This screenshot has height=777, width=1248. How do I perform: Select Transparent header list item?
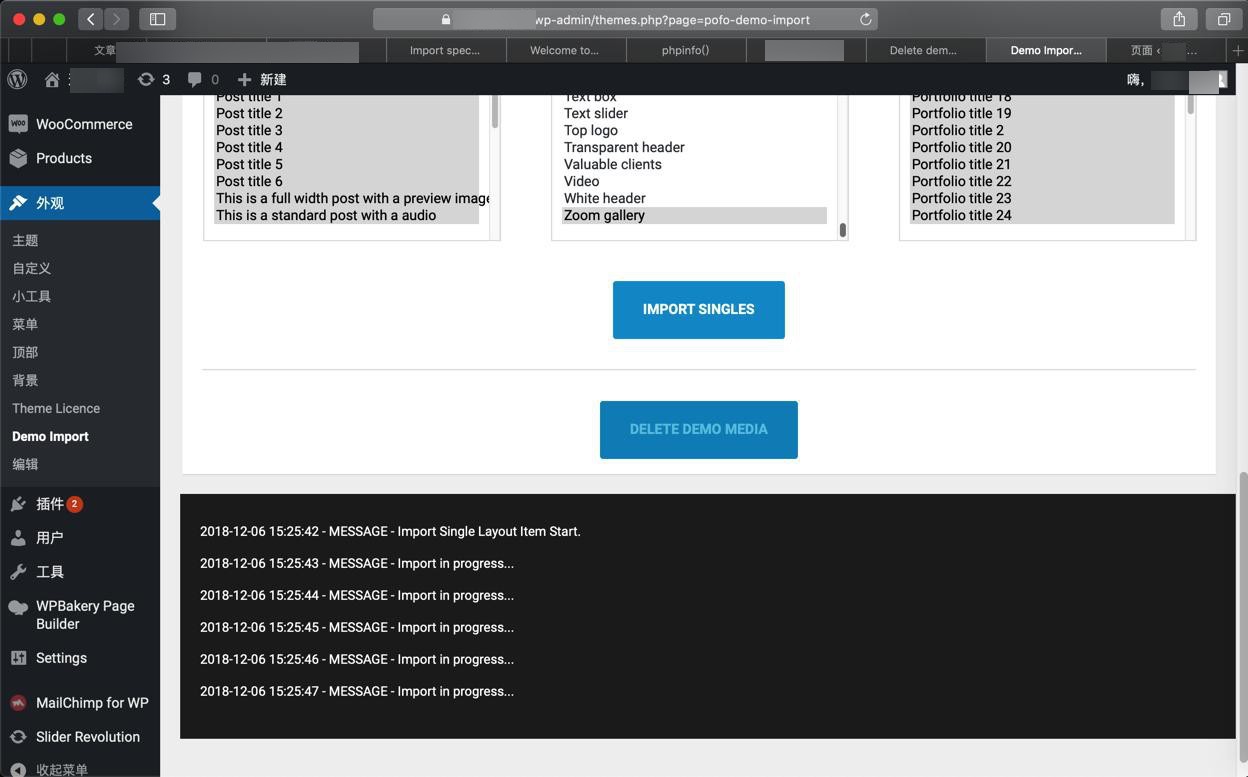(694, 147)
